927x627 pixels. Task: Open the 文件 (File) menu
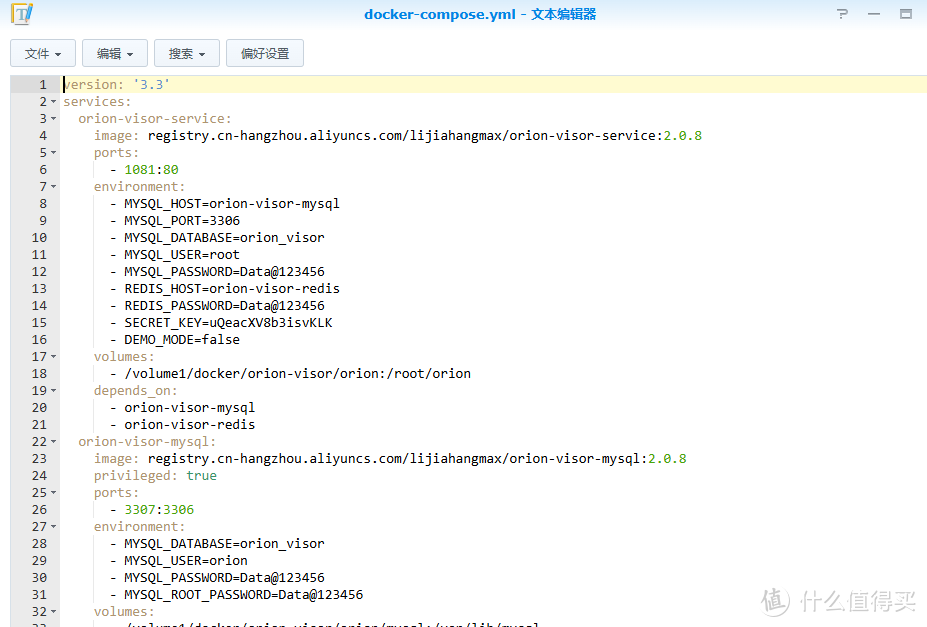click(43, 53)
